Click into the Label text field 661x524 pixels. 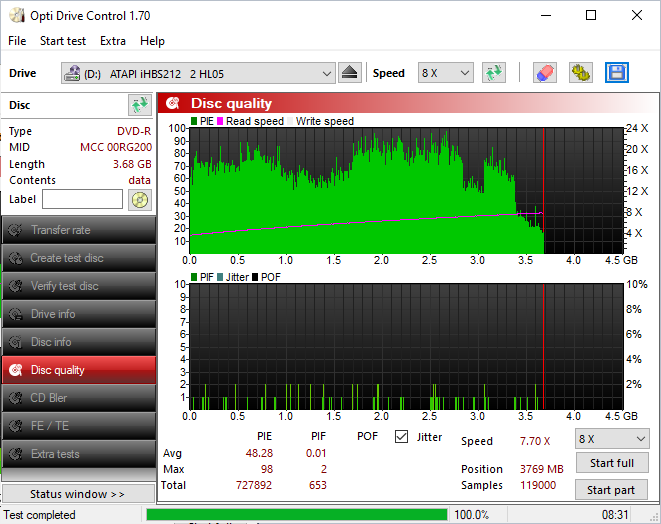(x=82, y=199)
